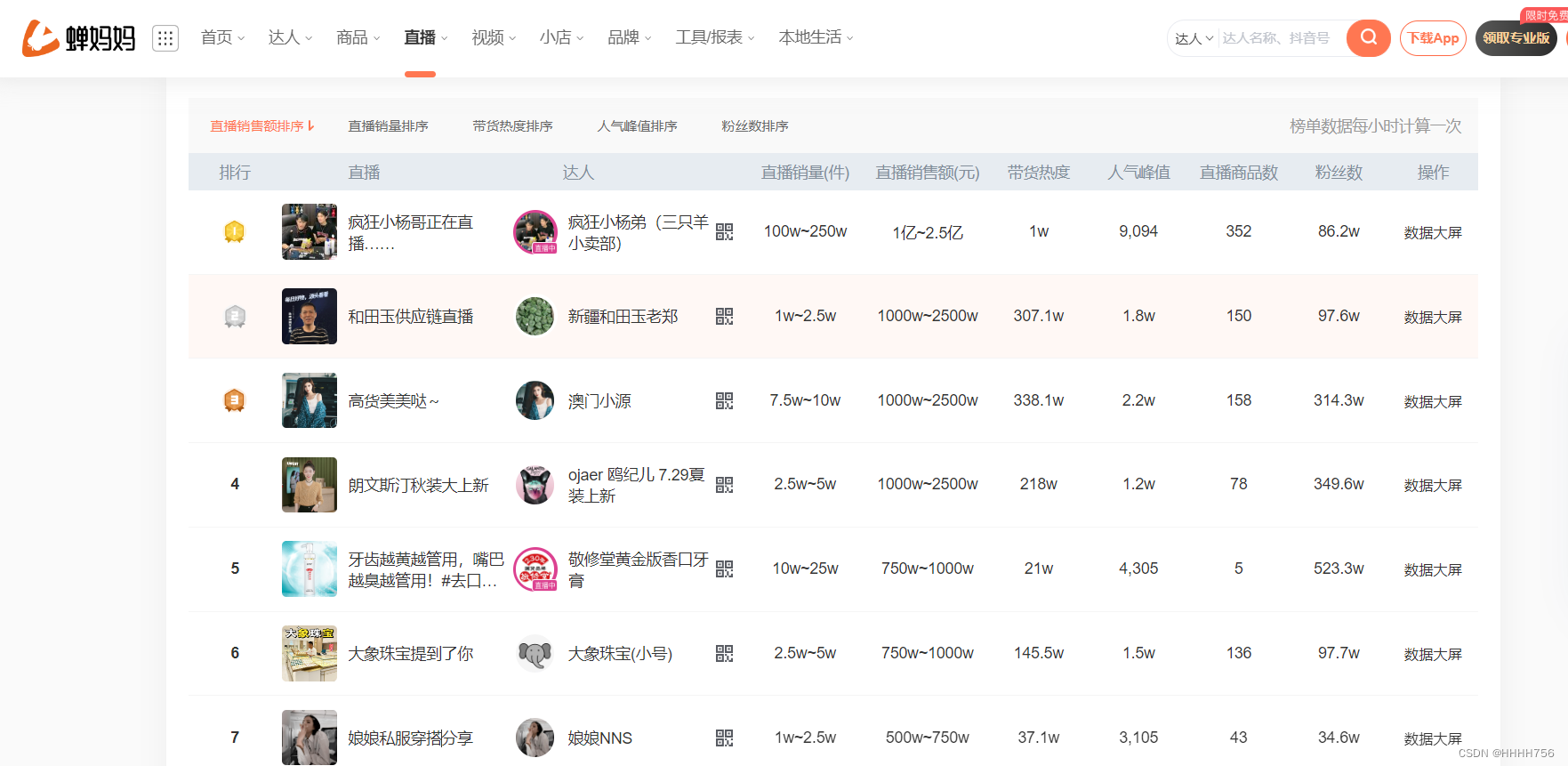This screenshot has height=766, width=1568.
Task: Open QR code for 敬修堂黄金版香口牙膏 row
Action: [x=724, y=568]
